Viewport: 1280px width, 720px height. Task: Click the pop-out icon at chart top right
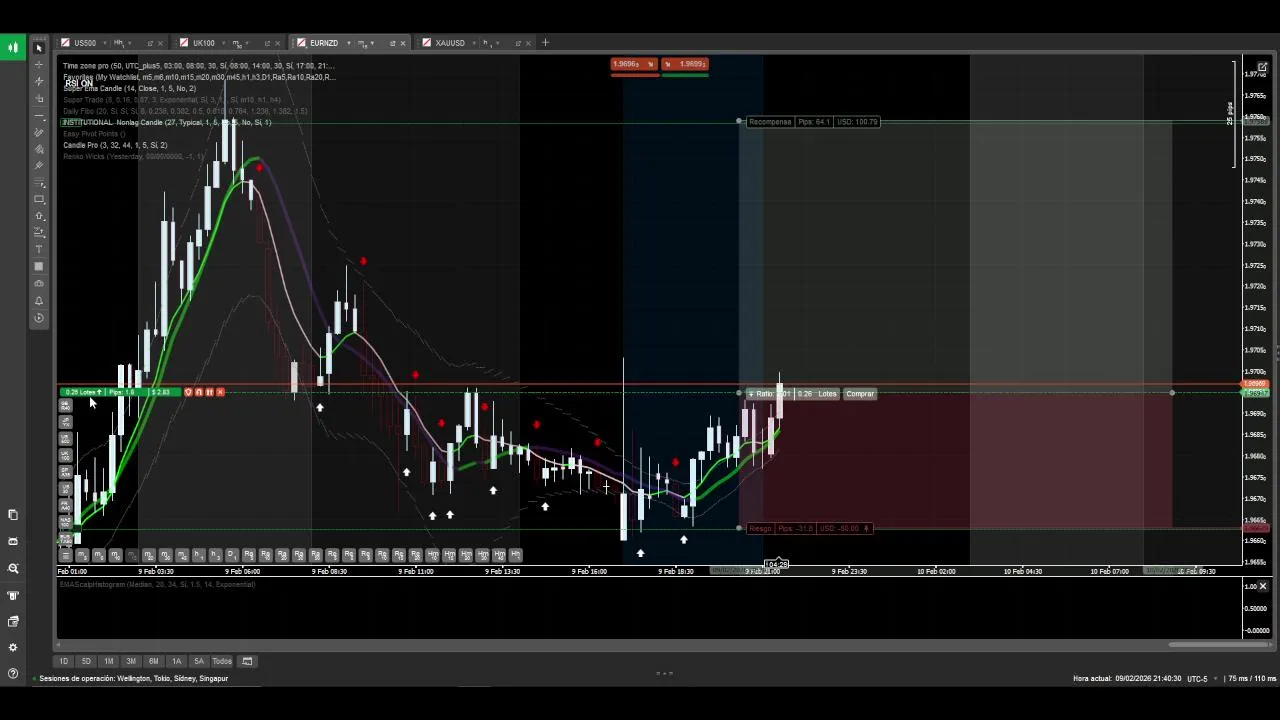[x=1262, y=67]
